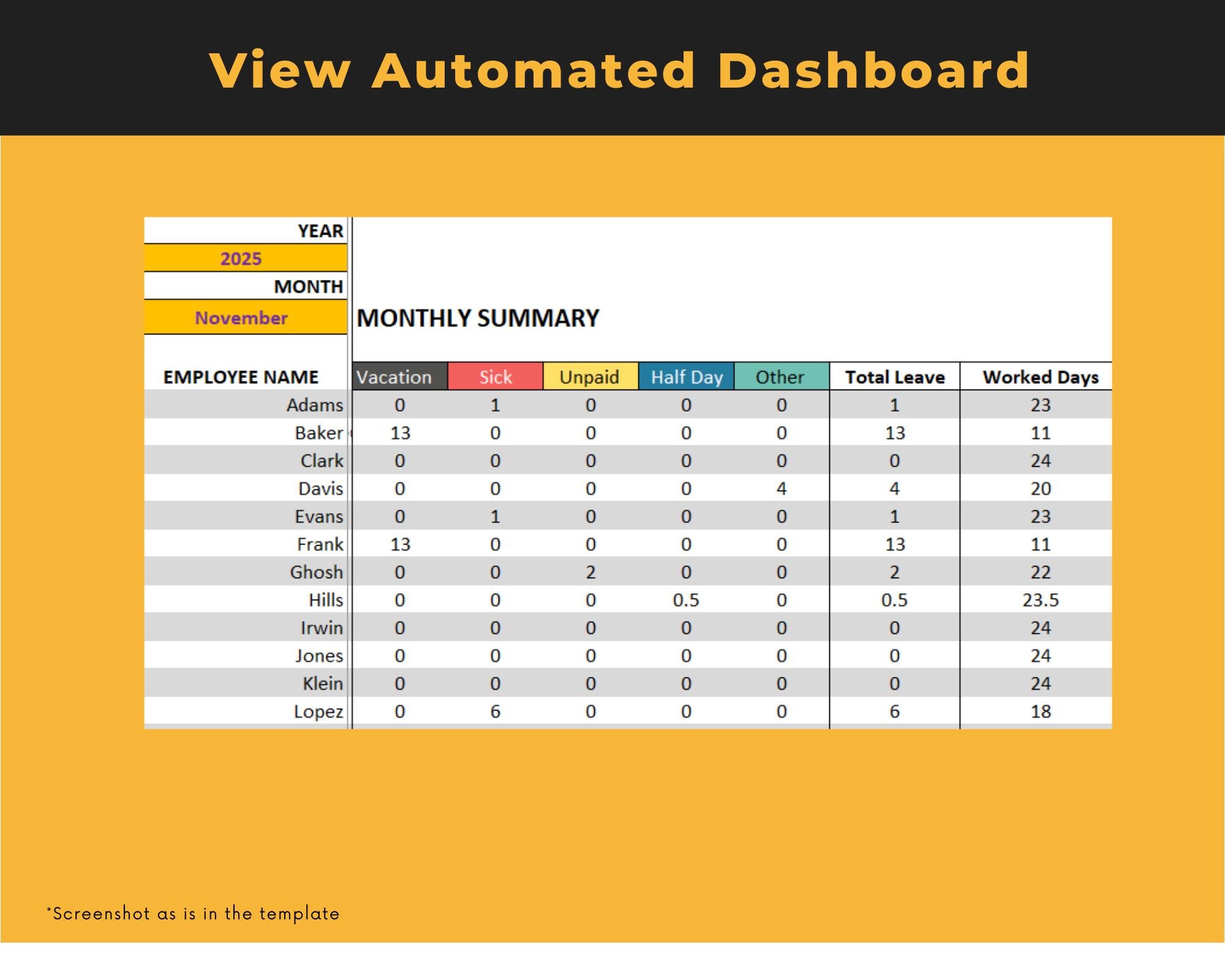The width and height of the screenshot is (1225, 980).
Task: Click Baker's vacation value 13
Action: 400,433
